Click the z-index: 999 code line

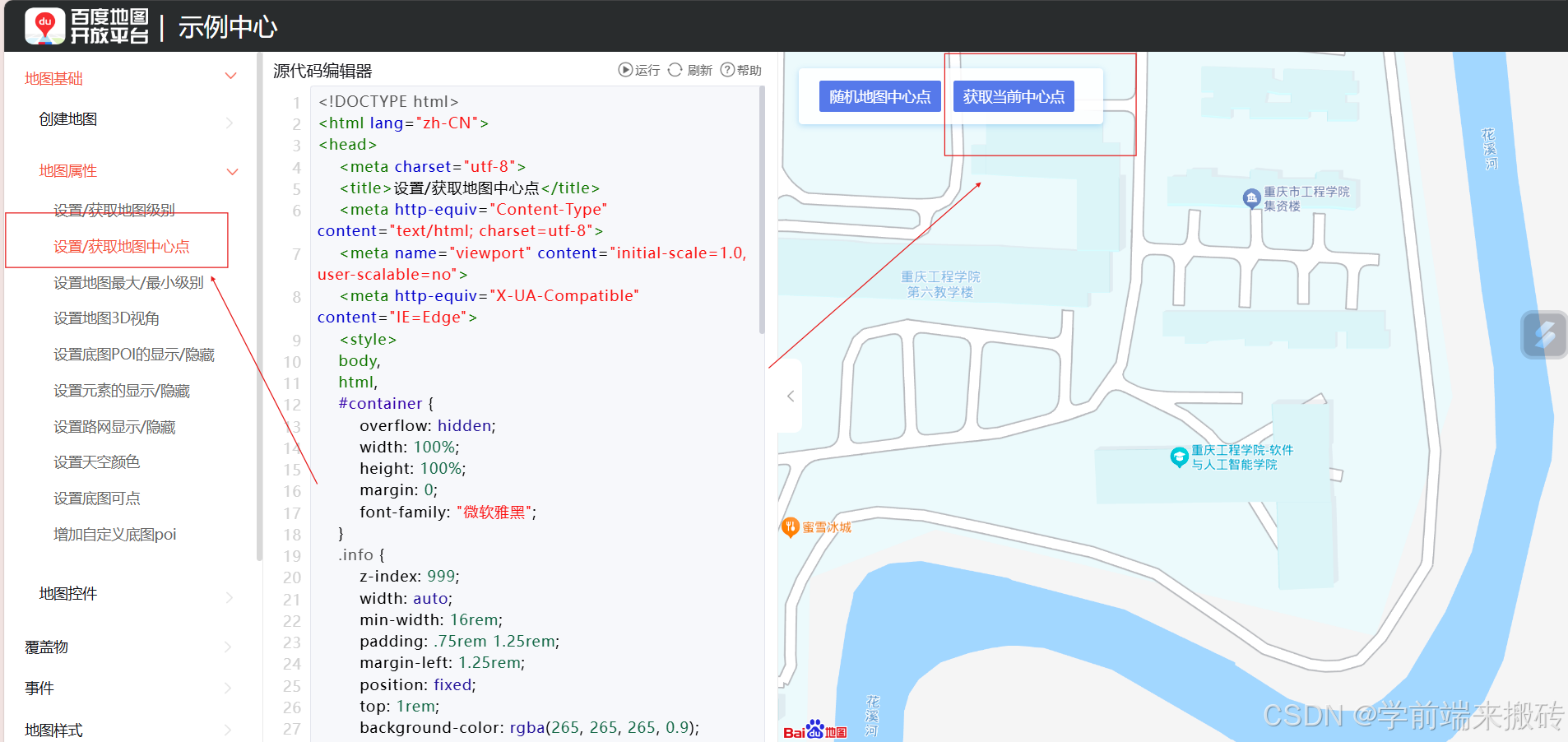coord(410,577)
